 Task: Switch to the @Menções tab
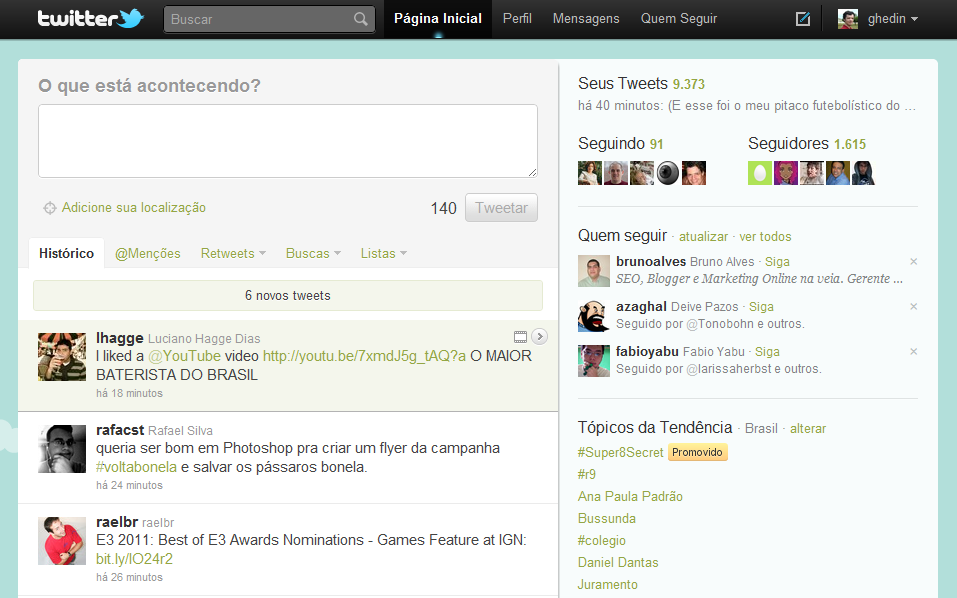[x=148, y=254]
